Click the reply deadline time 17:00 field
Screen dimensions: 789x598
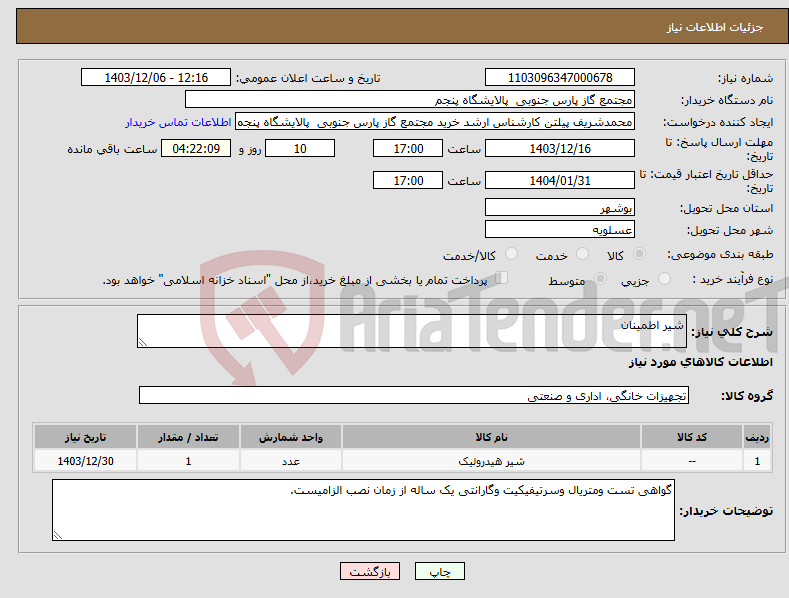tap(408, 148)
